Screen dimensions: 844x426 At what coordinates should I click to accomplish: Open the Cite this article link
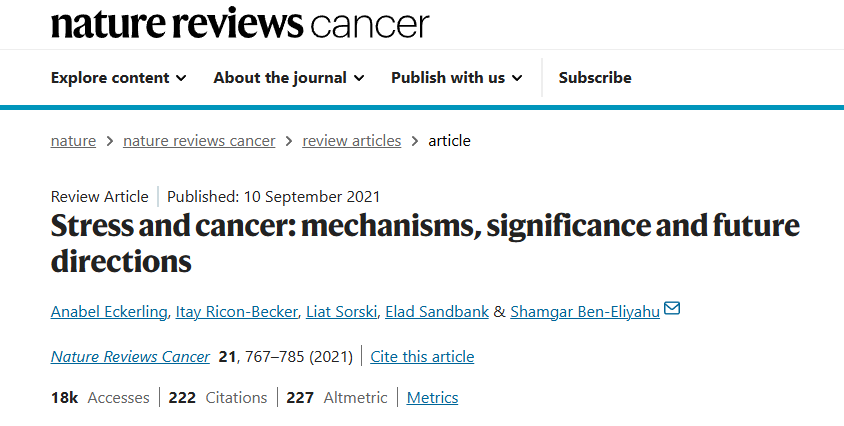tap(422, 357)
